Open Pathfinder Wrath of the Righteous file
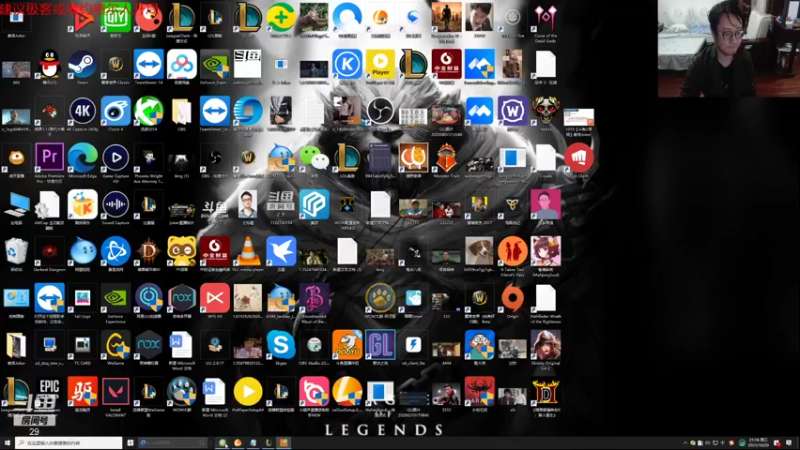Image resolution: width=800 pixels, height=450 pixels. [545, 298]
